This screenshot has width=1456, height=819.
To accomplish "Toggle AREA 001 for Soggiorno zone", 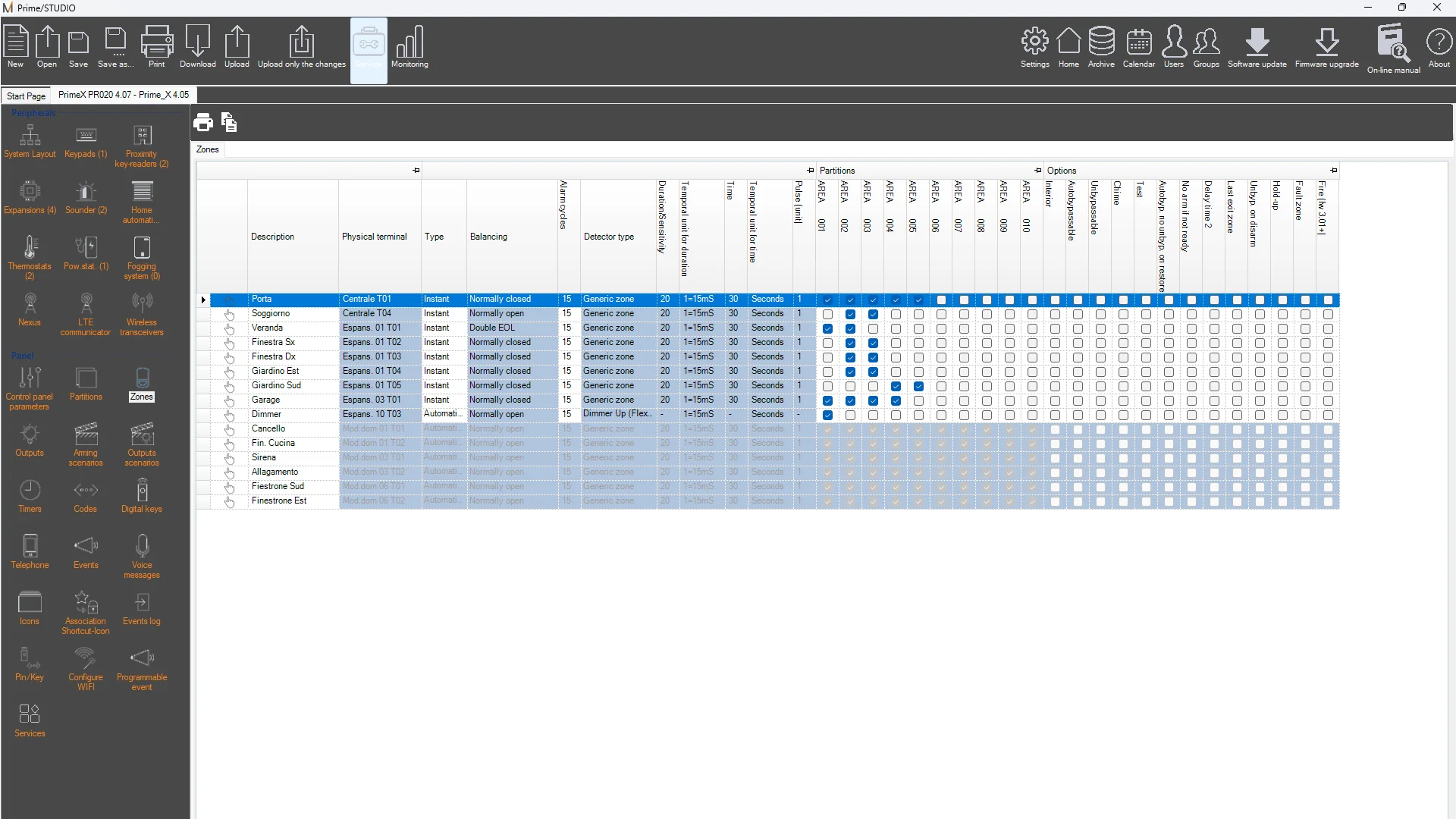I will (x=827, y=314).
